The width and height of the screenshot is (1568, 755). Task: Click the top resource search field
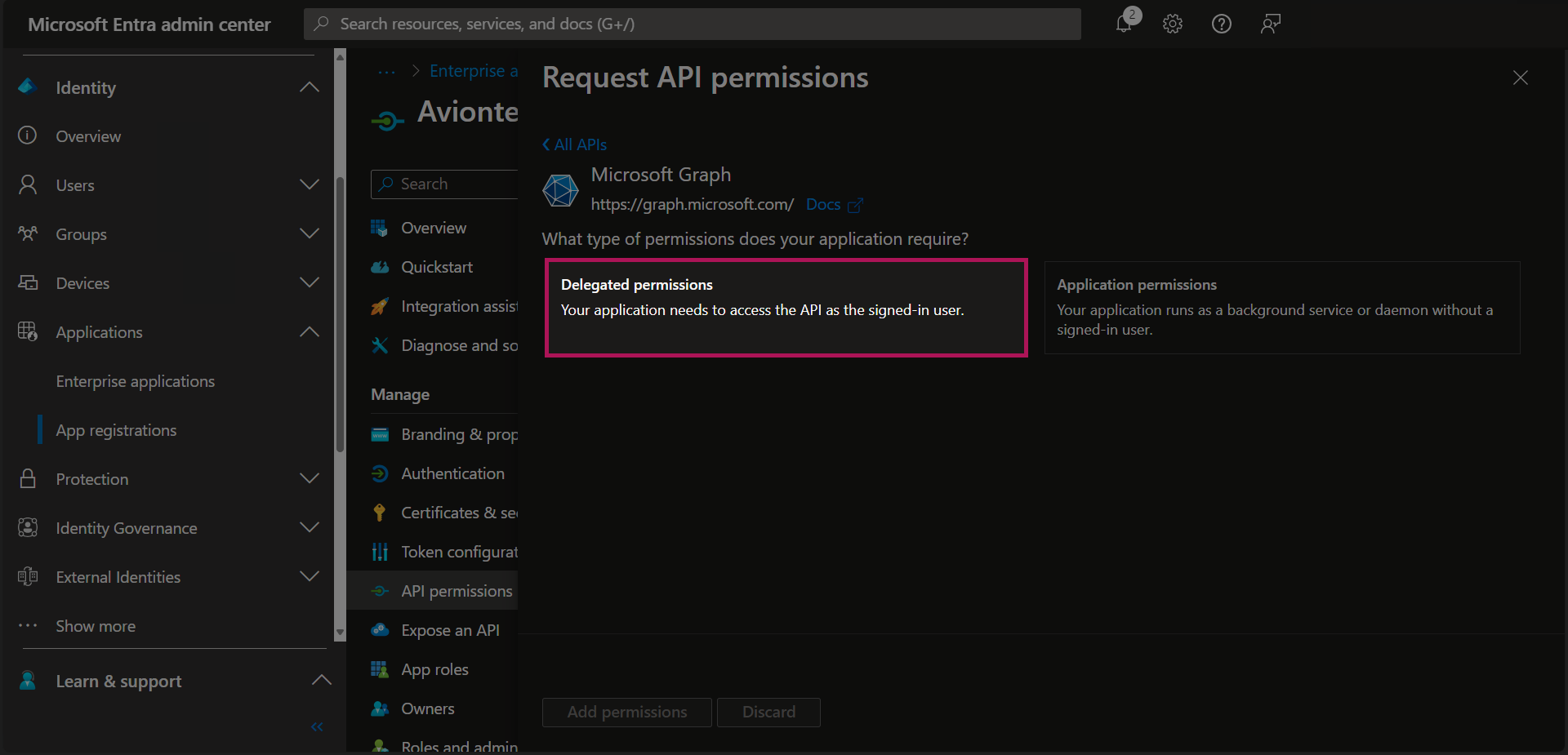click(x=692, y=24)
